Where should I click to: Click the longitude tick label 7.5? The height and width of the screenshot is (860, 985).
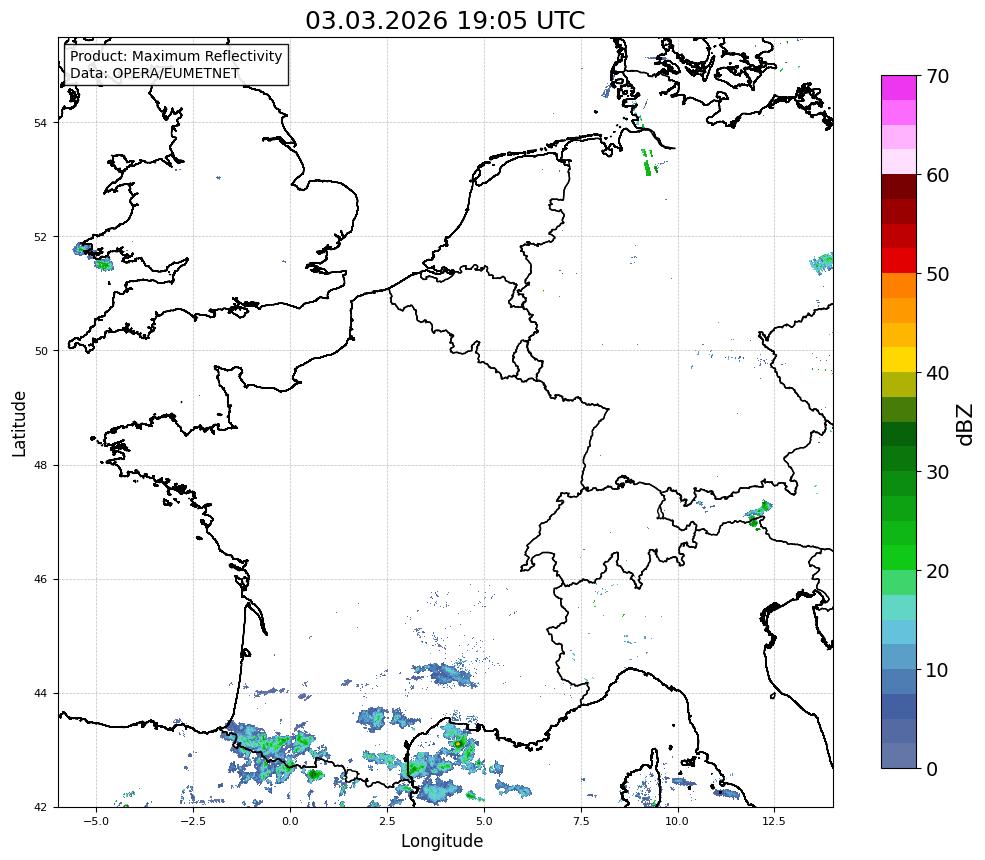pos(581,821)
